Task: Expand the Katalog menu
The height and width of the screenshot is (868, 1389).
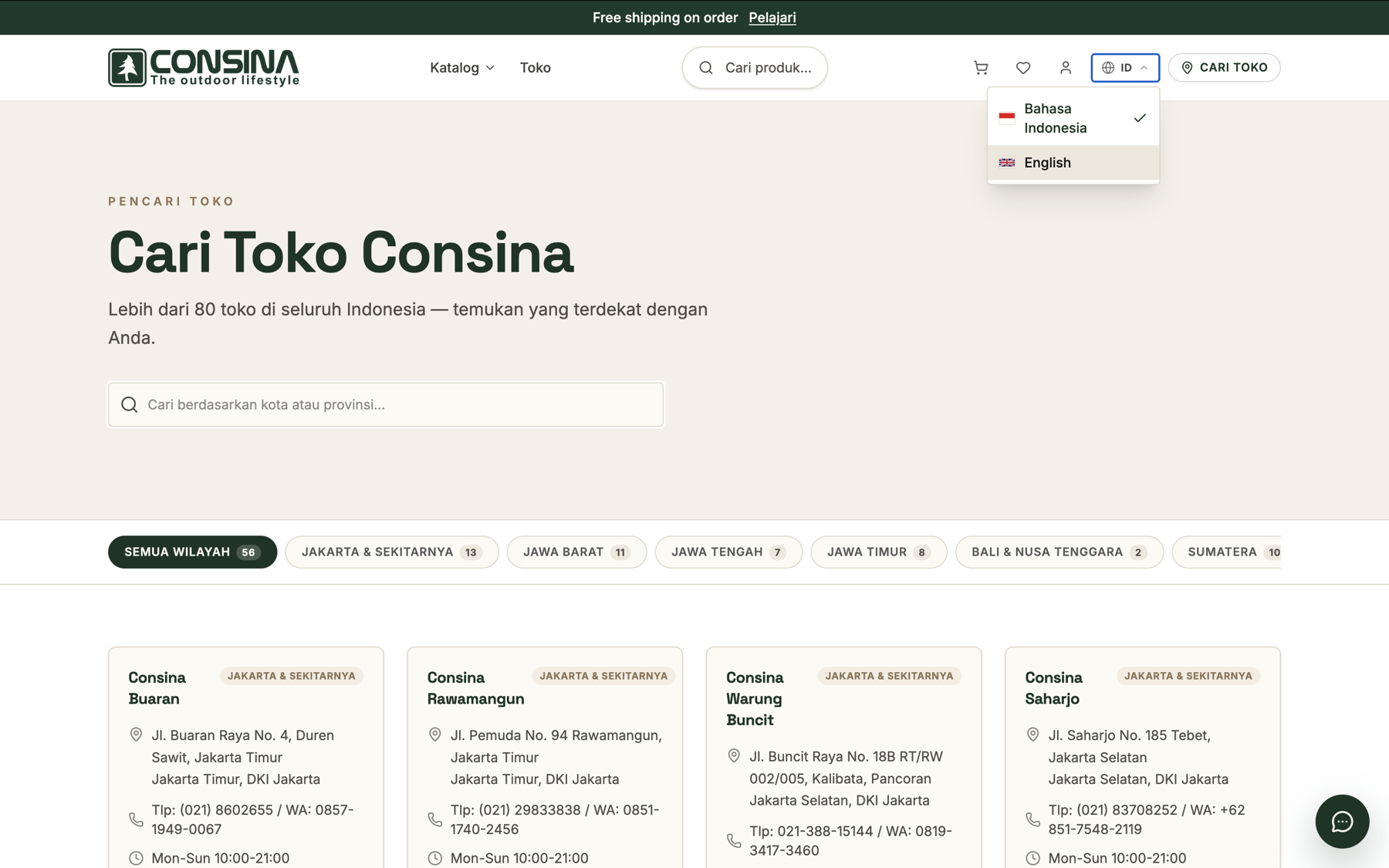Action: [462, 68]
